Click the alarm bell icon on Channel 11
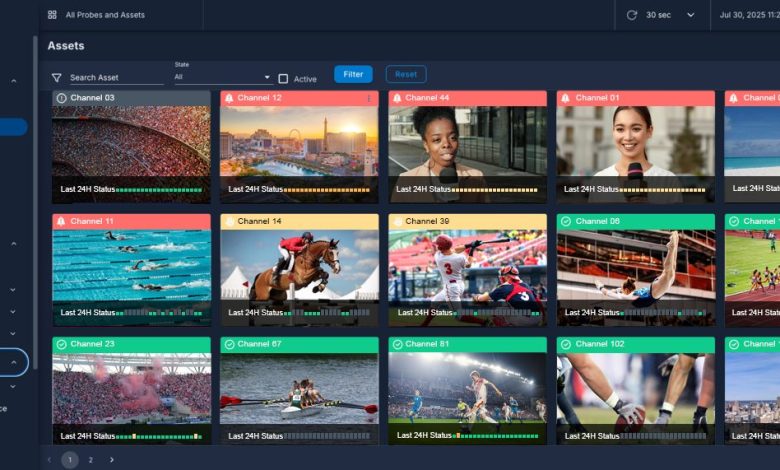The width and height of the screenshot is (780, 470). pos(61,221)
